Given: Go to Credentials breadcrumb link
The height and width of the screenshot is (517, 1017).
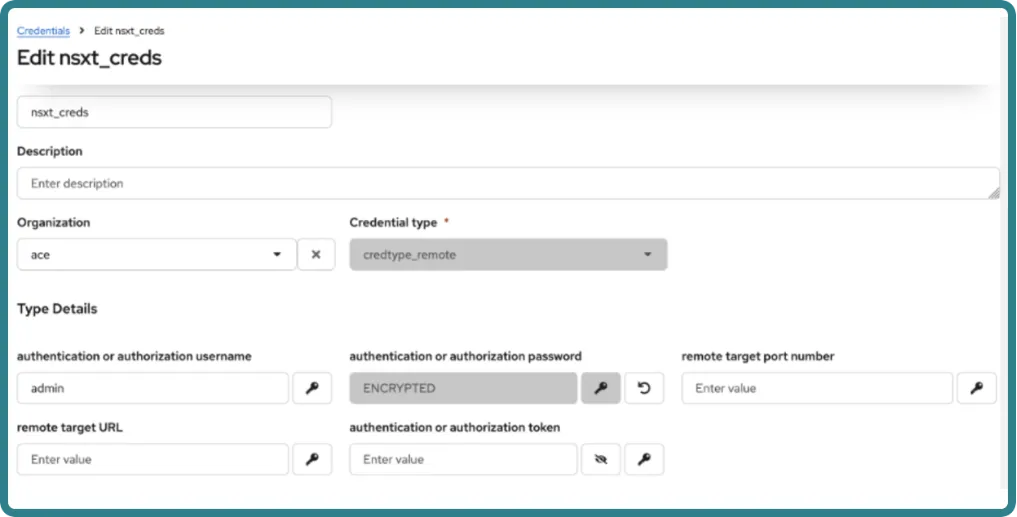Looking at the screenshot, I should coord(43,30).
